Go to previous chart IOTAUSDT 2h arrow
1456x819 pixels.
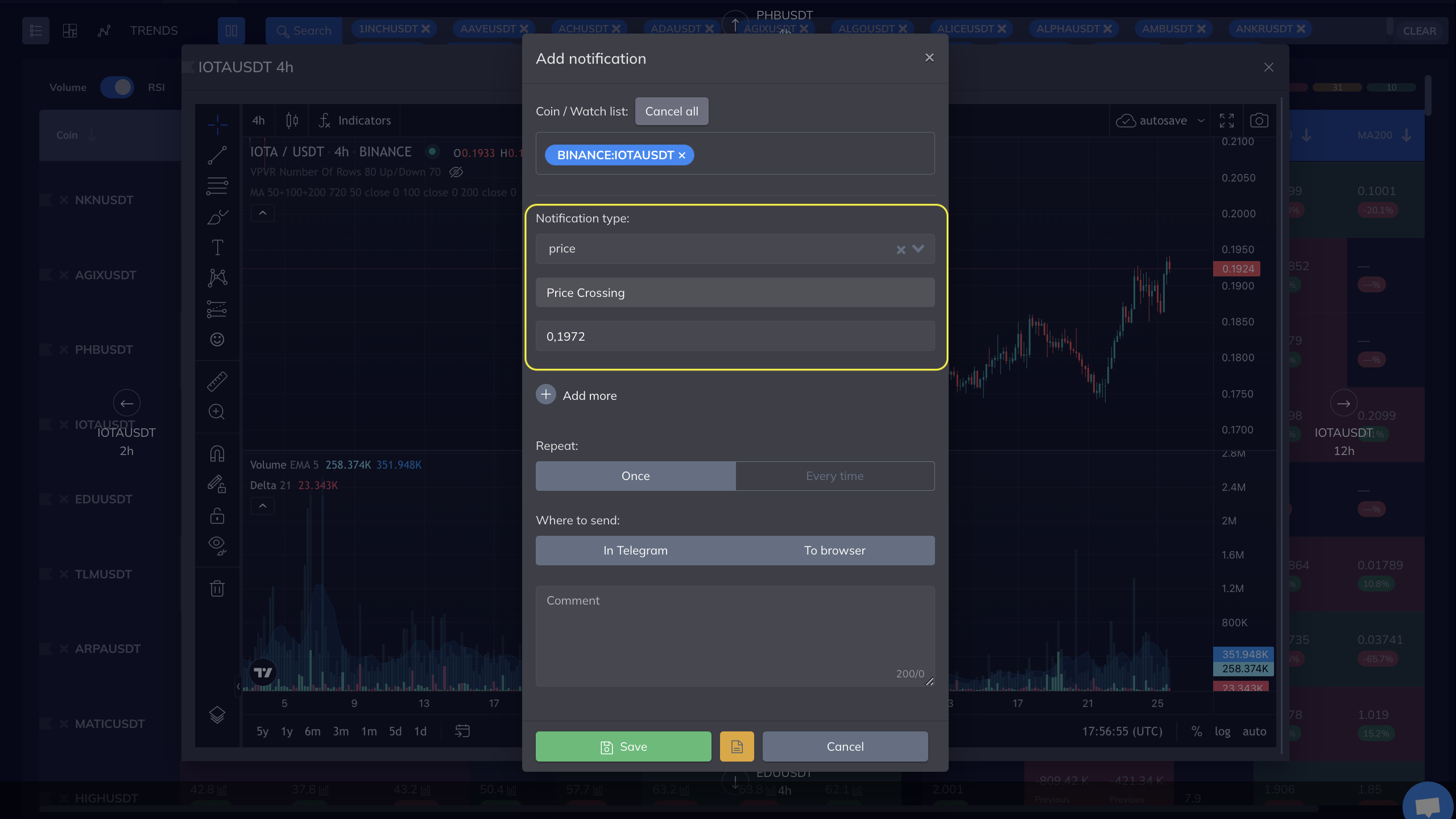tap(126, 403)
